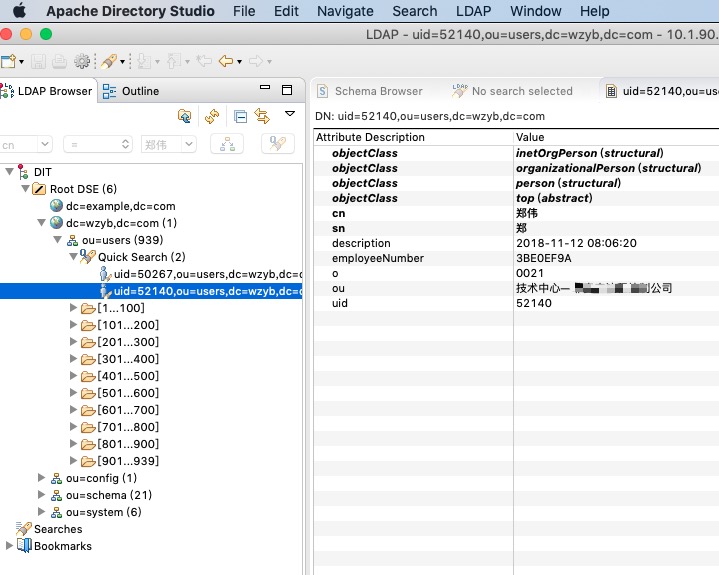The width and height of the screenshot is (719, 575).
Task: Select the cn attribute row
Action: (x=516, y=213)
